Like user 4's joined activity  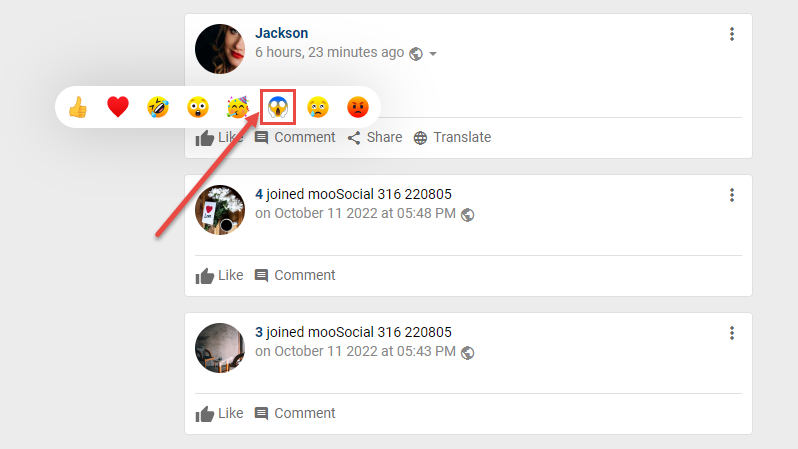click(219, 275)
